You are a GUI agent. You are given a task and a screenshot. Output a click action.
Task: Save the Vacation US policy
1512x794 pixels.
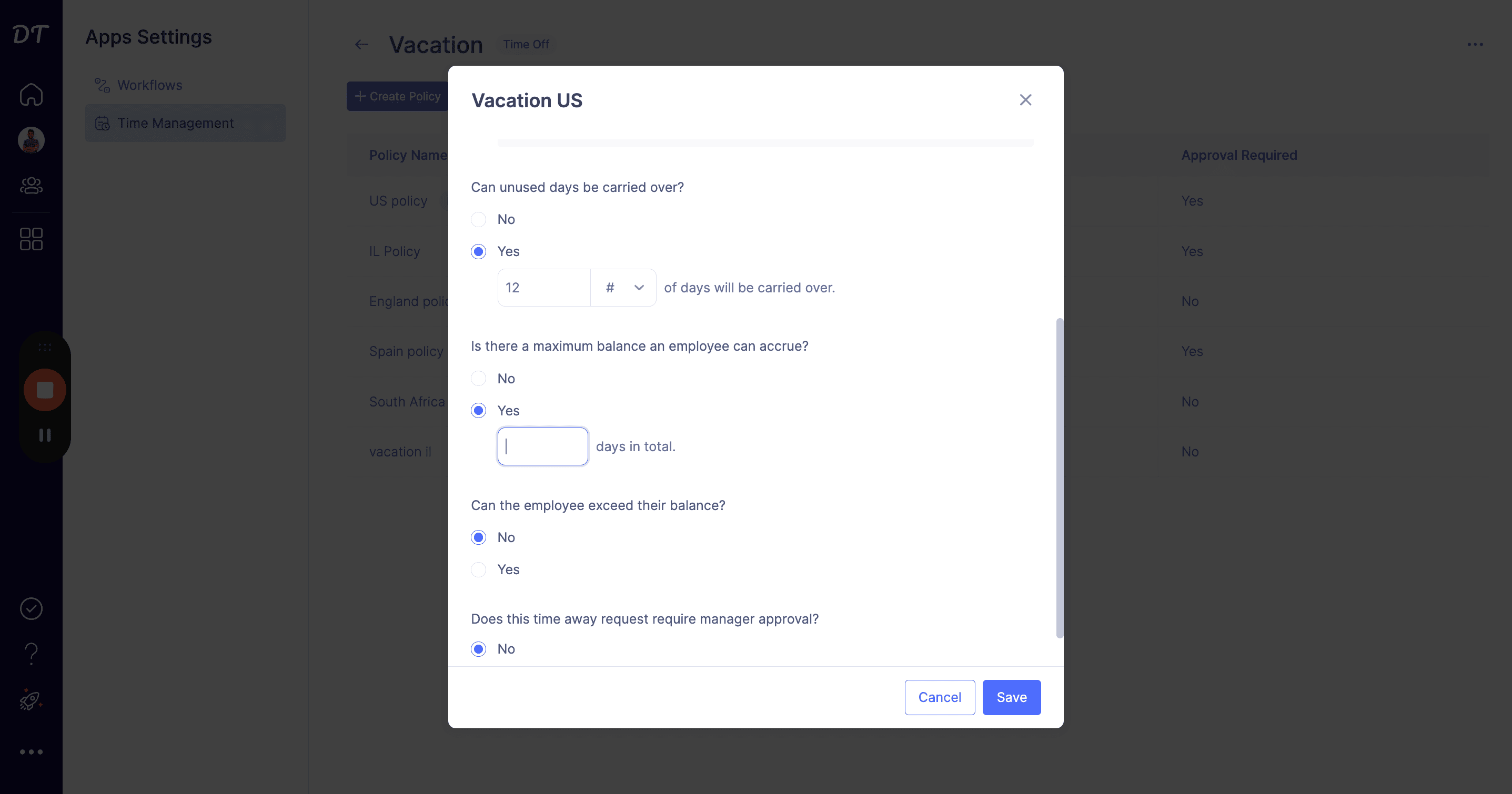1011,697
